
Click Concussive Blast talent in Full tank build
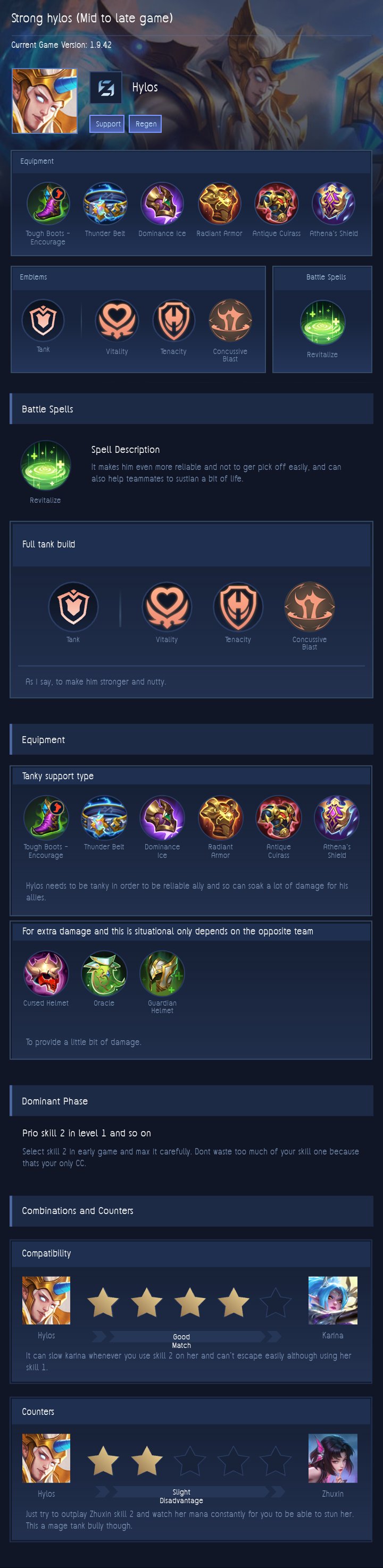tap(309, 606)
